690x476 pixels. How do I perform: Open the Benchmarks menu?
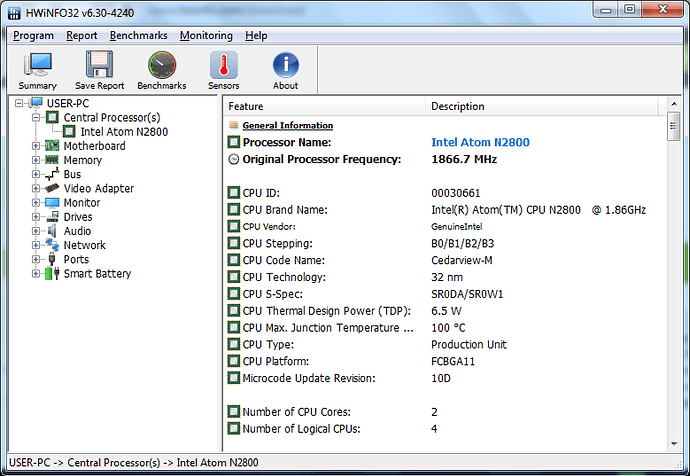point(139,36)
